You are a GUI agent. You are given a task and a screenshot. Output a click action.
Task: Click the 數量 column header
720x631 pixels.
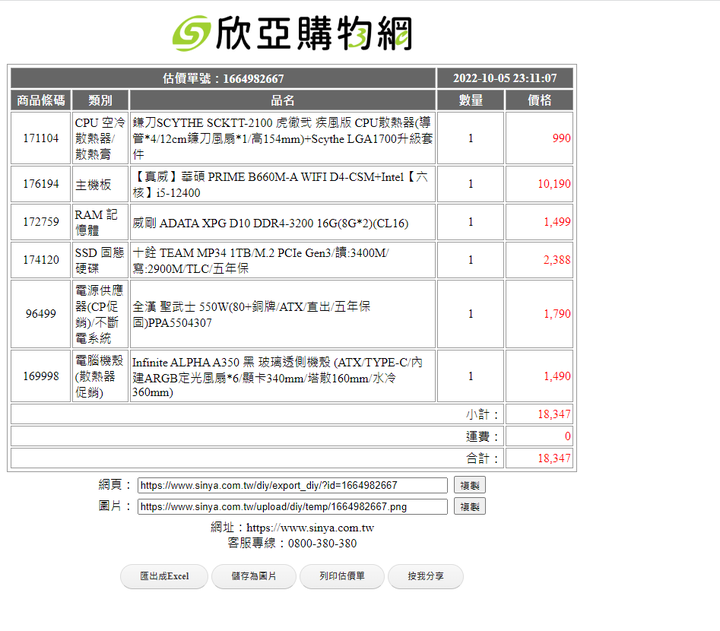click(471, 100)
